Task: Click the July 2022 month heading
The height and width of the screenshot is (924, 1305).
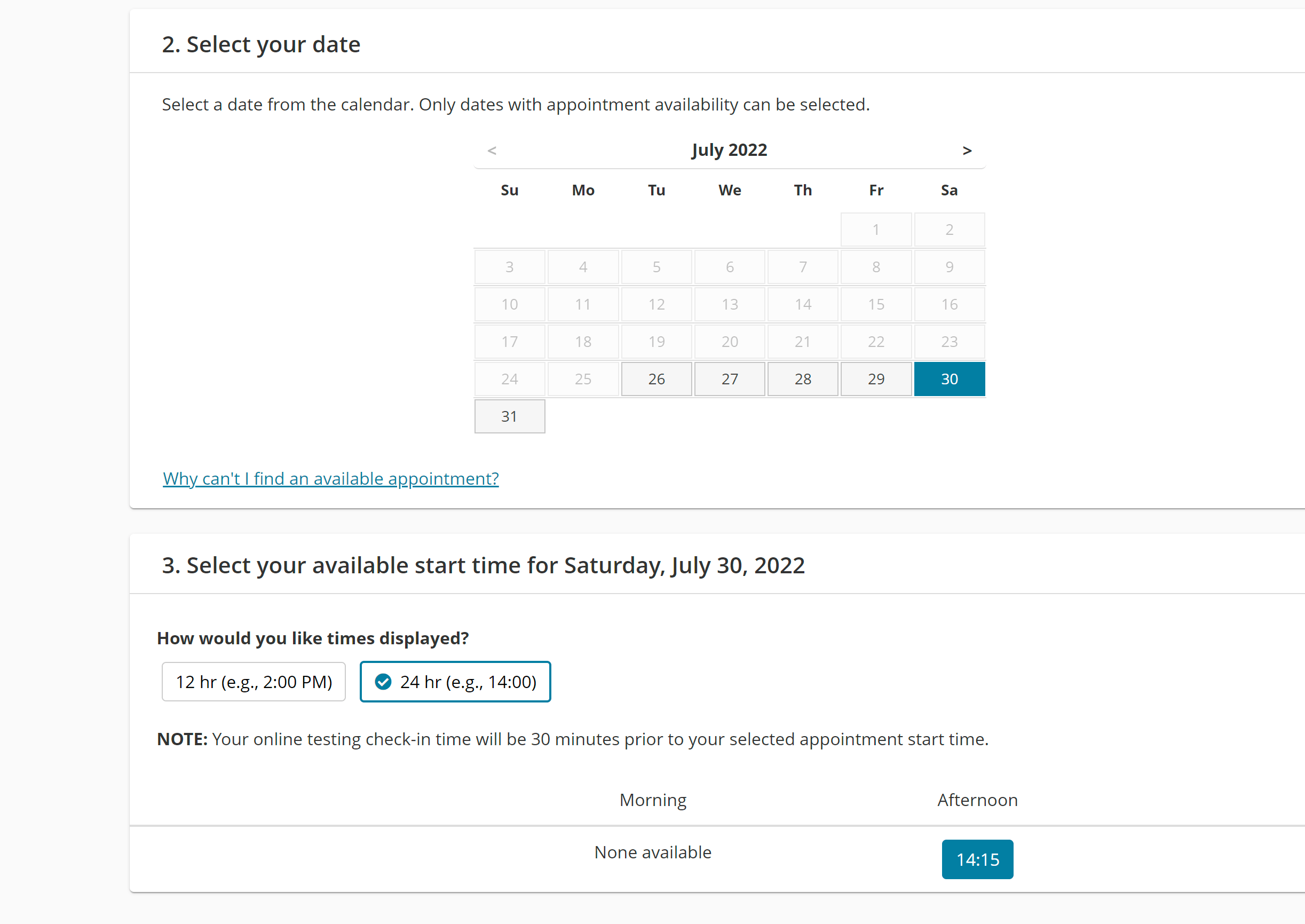Action: tap(729, 150)
